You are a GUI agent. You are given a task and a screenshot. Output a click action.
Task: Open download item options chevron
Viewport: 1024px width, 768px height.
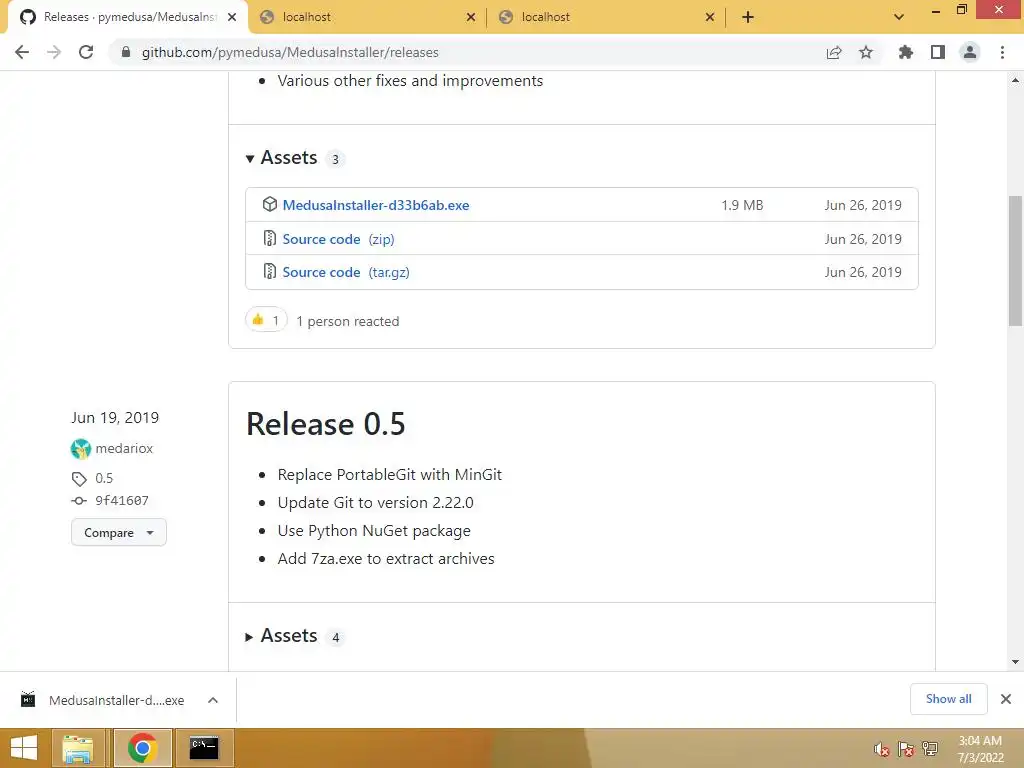[213, 700]
